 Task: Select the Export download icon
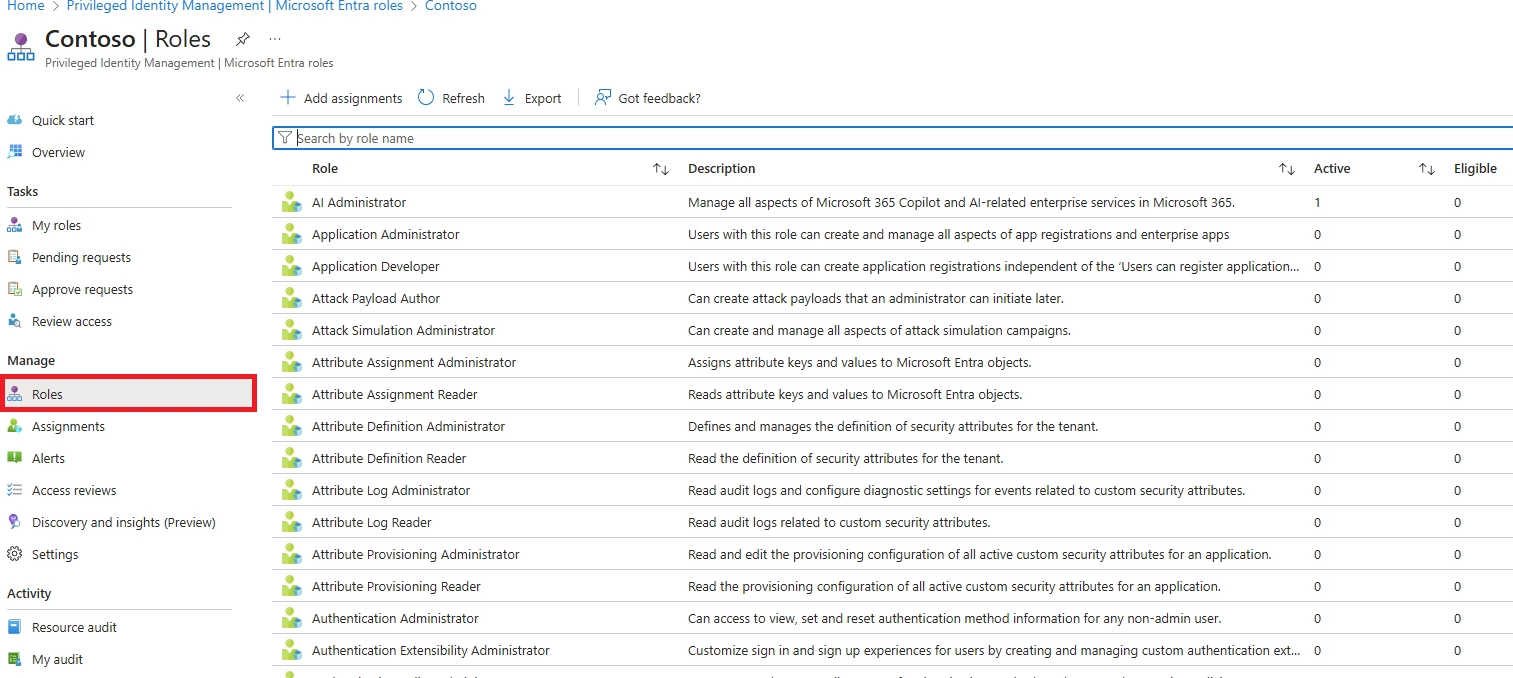[514, 98]
